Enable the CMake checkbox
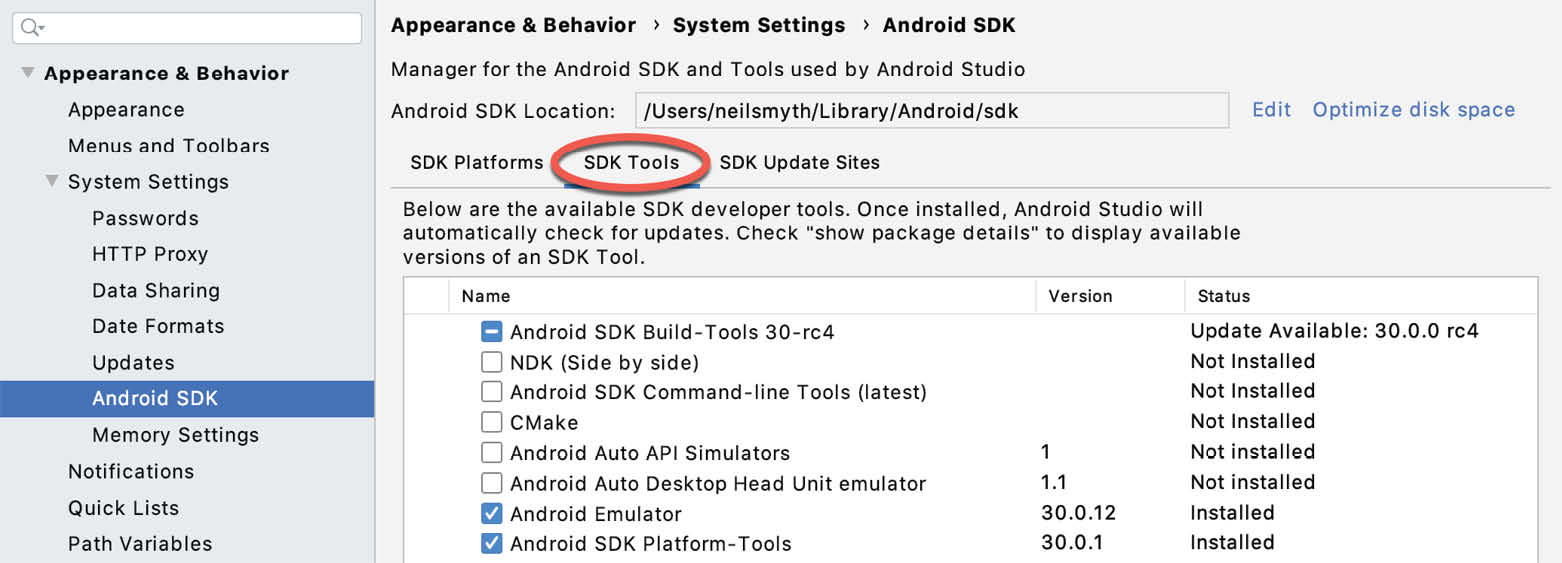The height and width of the screenshot is (563, 1562). [491, 422]
